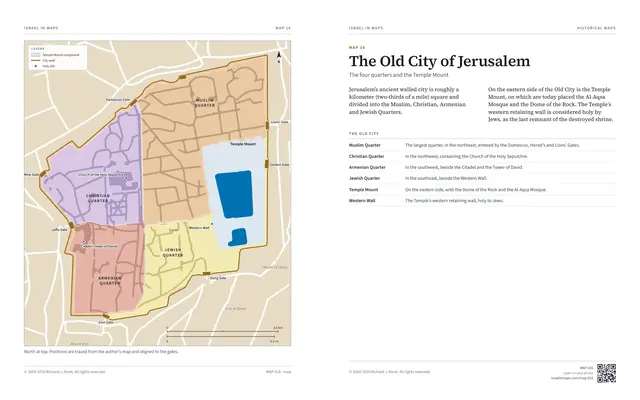Image resolution: width=640 pixels, height=400 pixels.
Task: Click the 'MUSLIM QUARTER' map label
Action: [204, 103]
